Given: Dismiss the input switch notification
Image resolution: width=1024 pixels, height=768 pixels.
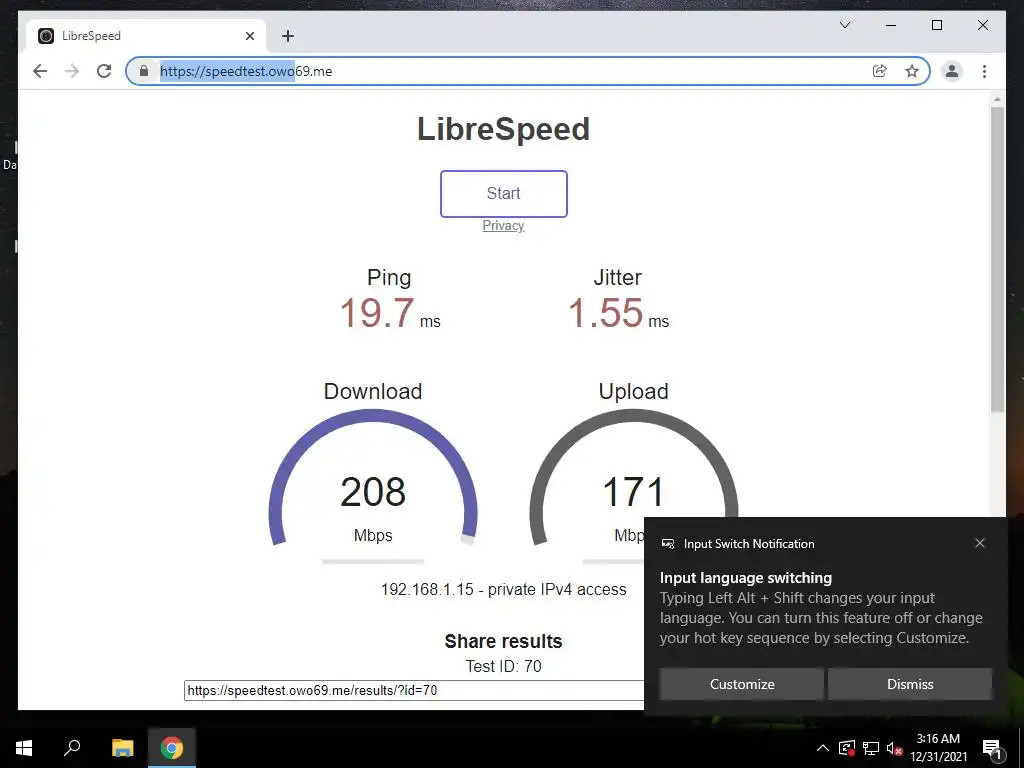Looking at the screenshot, I should click(x=910, y=684).
